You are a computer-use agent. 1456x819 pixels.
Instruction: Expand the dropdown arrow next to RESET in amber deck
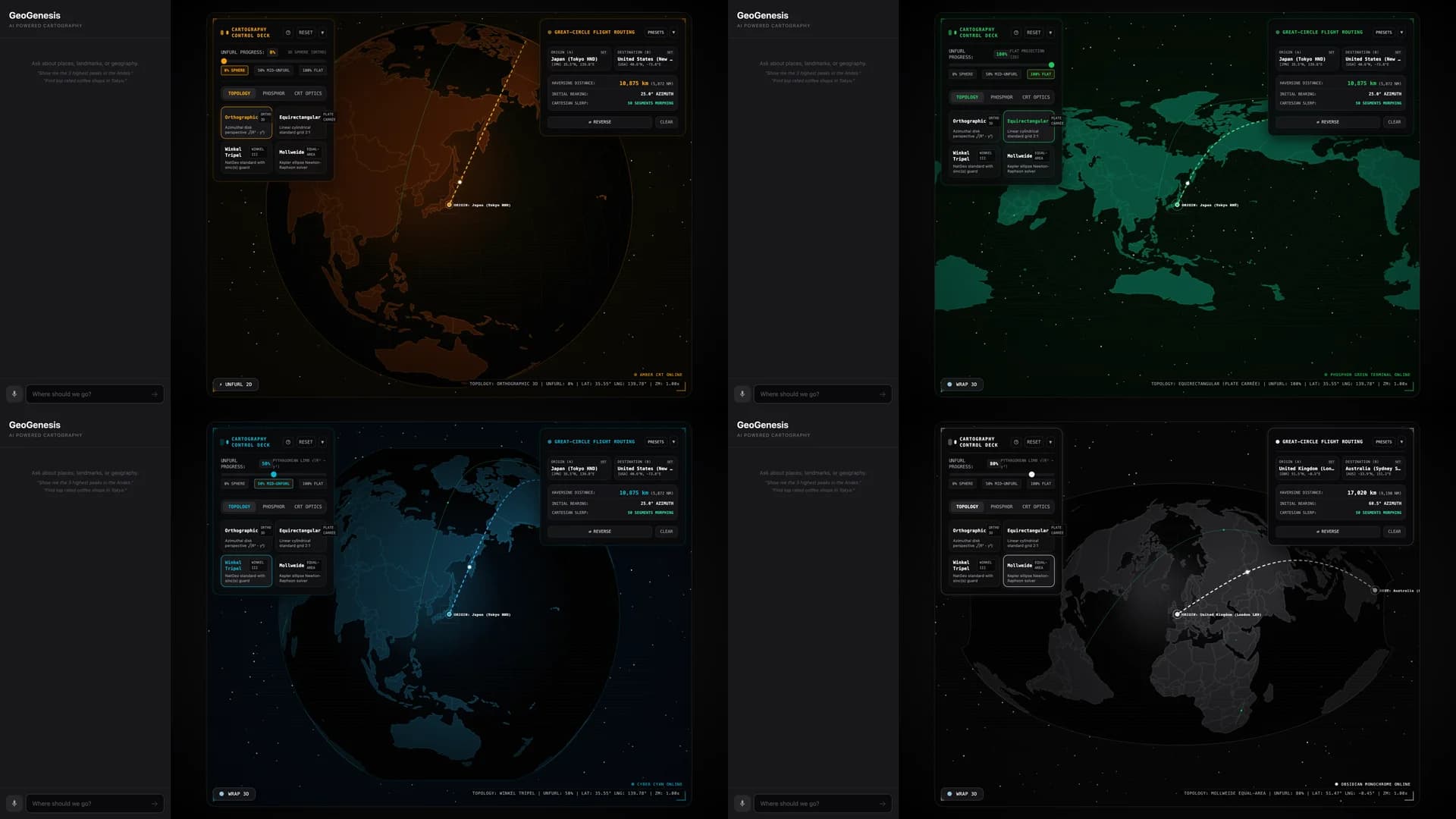(x=322, y=33)
